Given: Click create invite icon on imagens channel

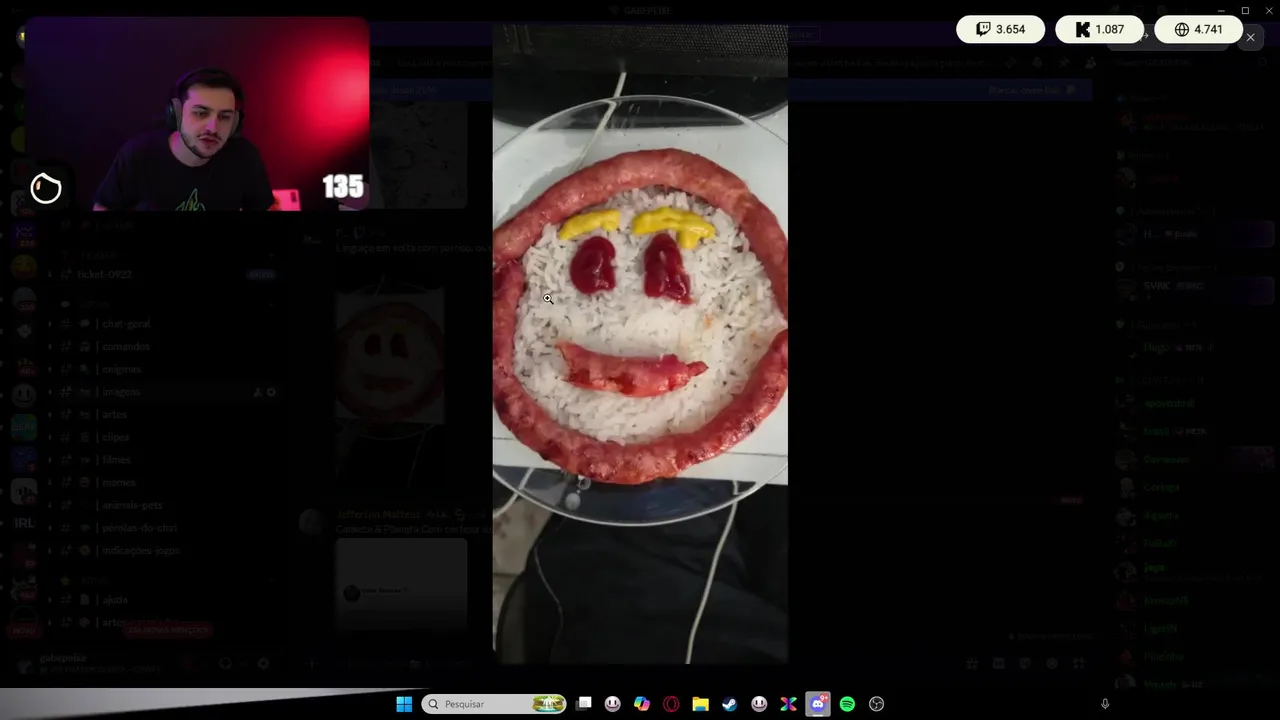Looking at the screenshot, I should click(x=257, y=392).
